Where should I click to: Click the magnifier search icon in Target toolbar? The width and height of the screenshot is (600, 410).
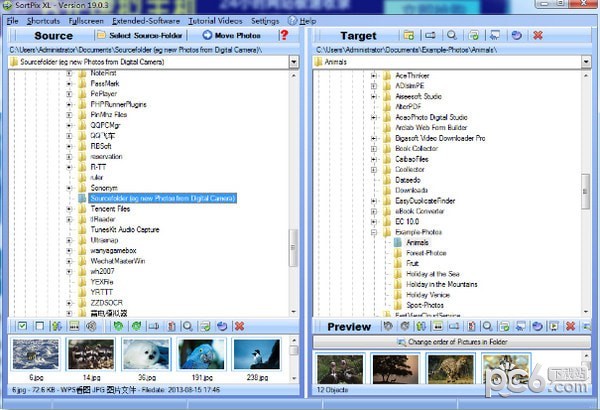(x=451, y=35)
